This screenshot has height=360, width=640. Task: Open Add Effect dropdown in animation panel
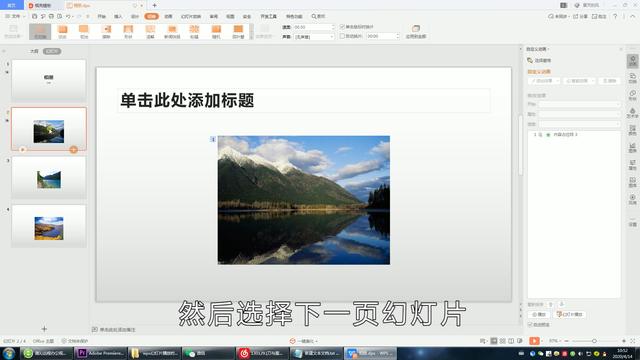544,81
